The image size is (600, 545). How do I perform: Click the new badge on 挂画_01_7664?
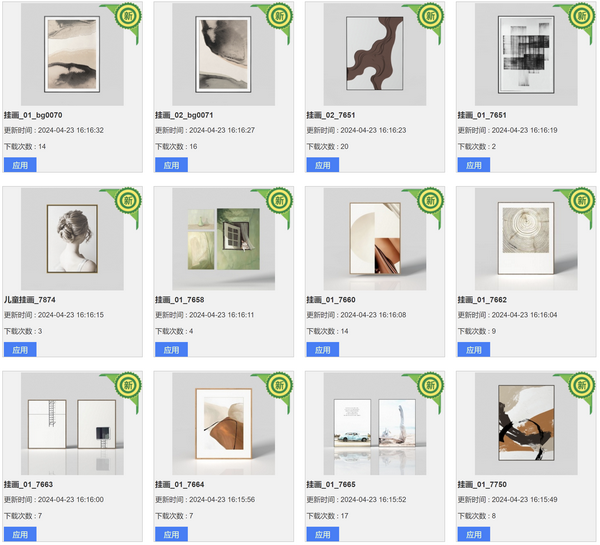(x=279, y=385)
